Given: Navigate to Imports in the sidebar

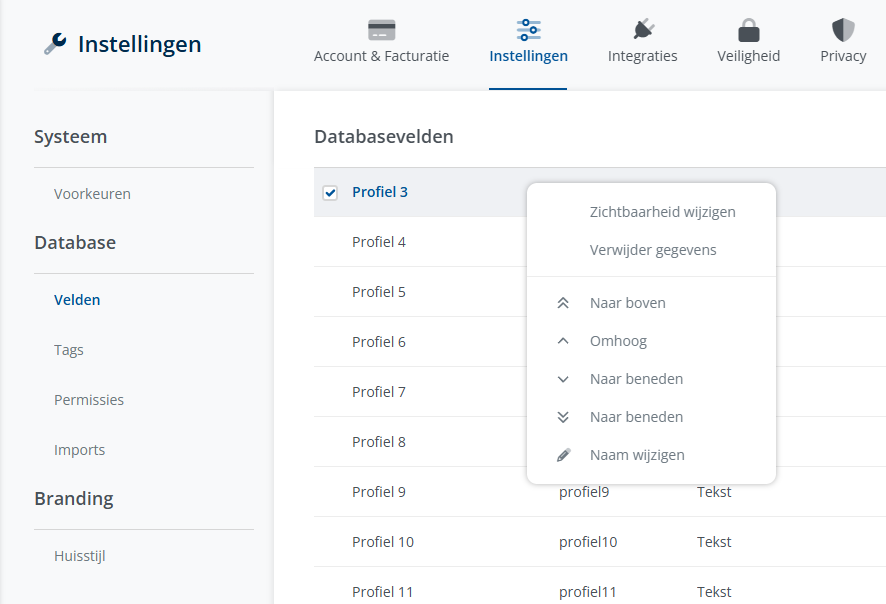Looking at the screenshot, I should tap(79, 450).
